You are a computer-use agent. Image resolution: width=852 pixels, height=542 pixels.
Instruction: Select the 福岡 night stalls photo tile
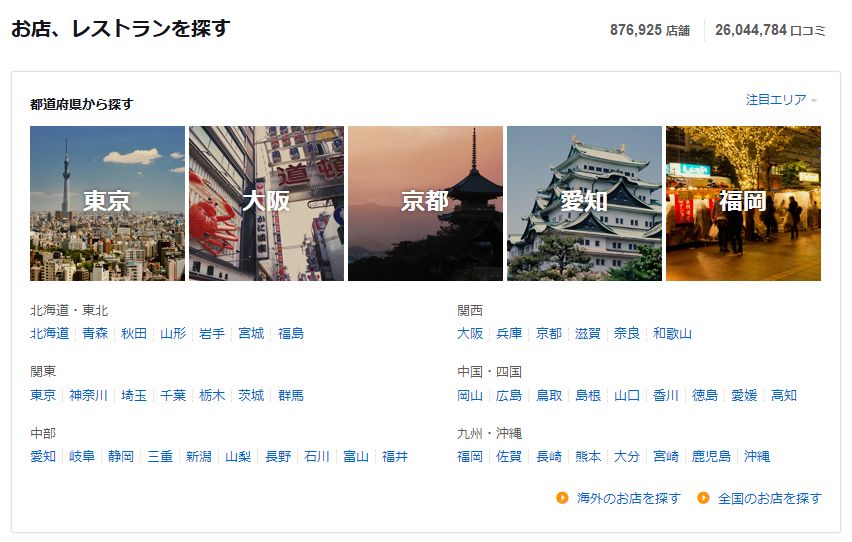pyautogui.click(x=743, y=203)
